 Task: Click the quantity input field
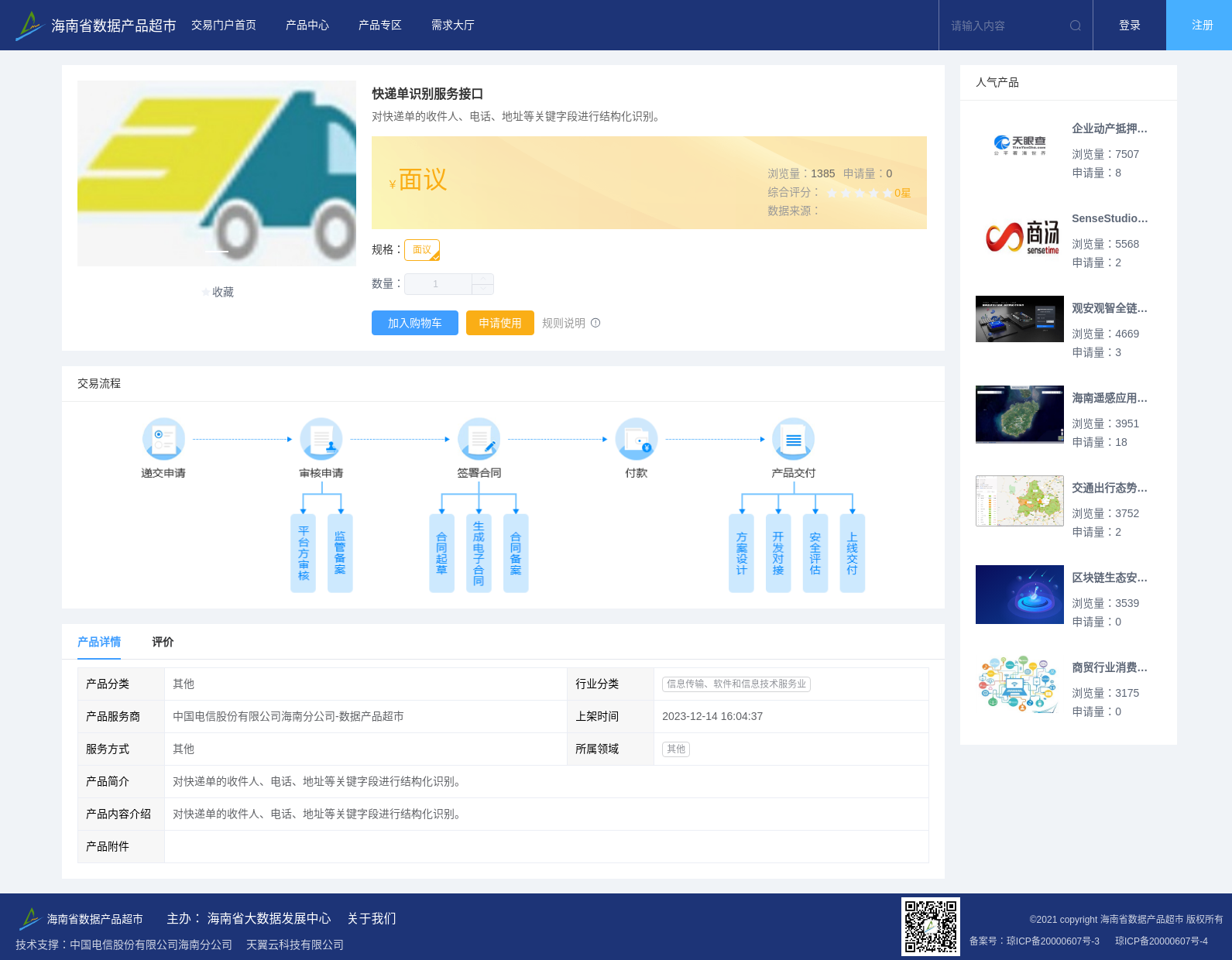point(438,284)
